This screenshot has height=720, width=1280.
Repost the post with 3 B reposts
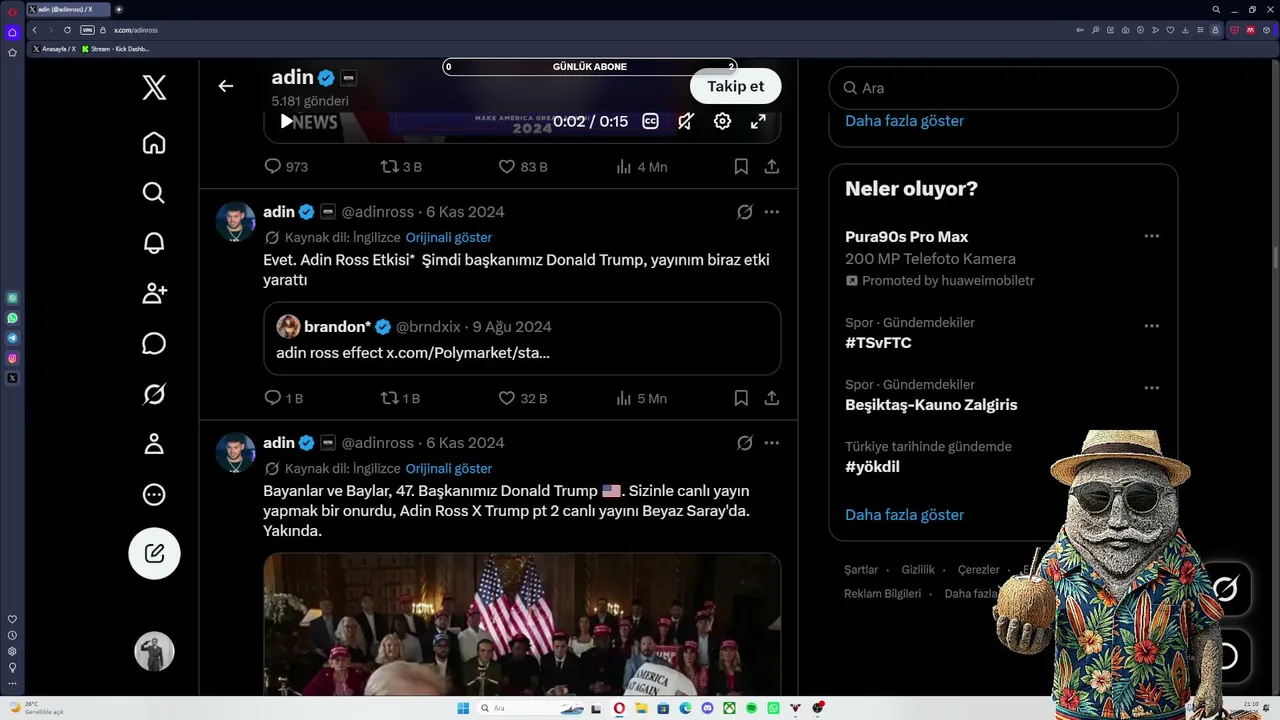pos(402,167)
